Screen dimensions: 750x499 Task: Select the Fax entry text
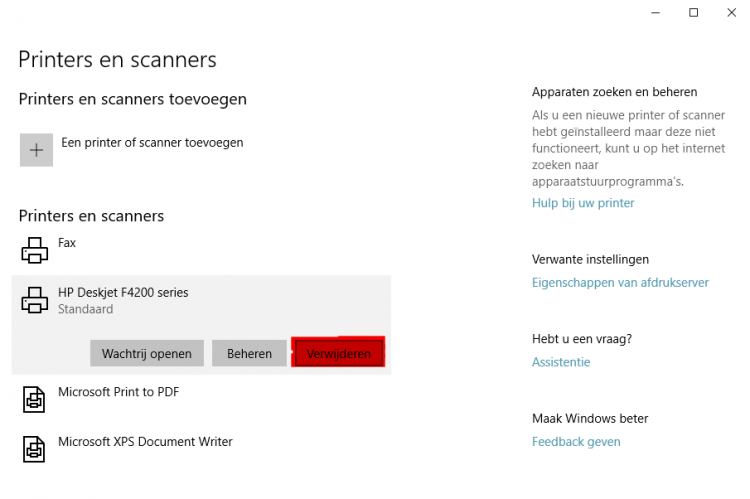67,243
